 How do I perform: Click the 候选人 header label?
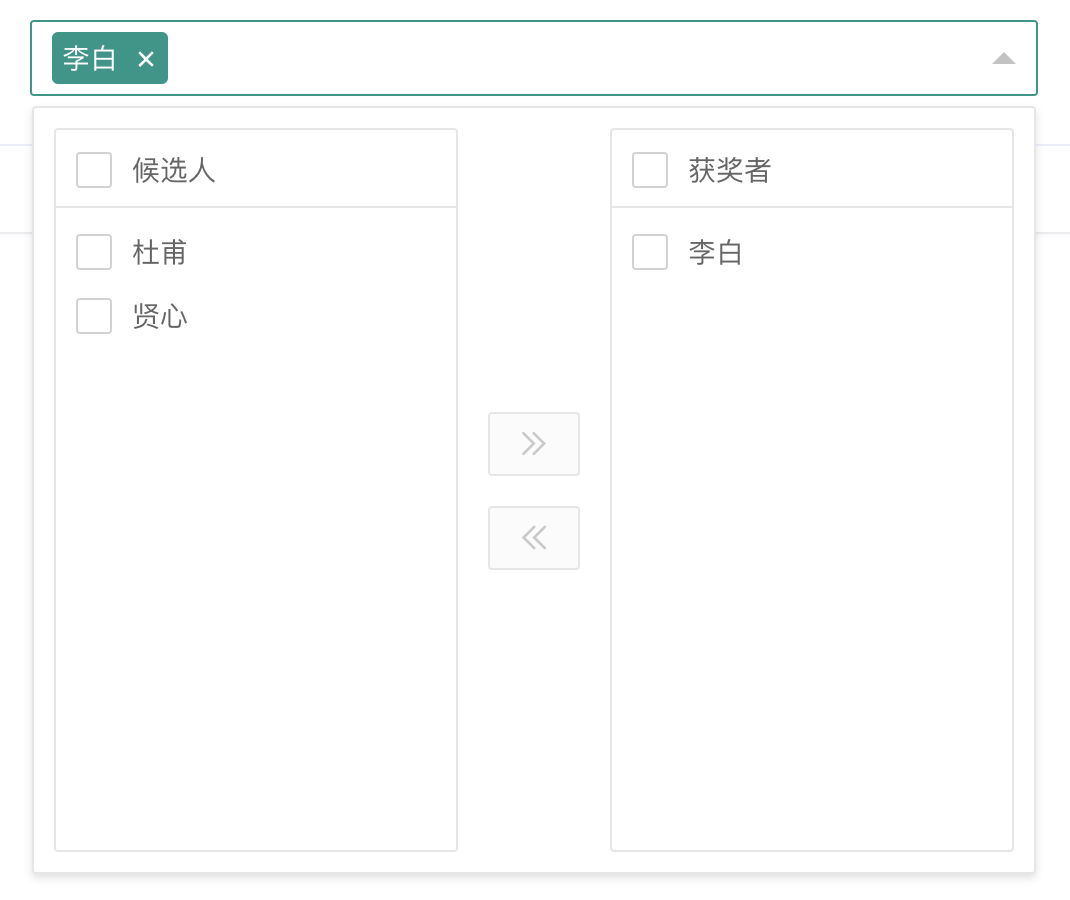click(174, 170)
